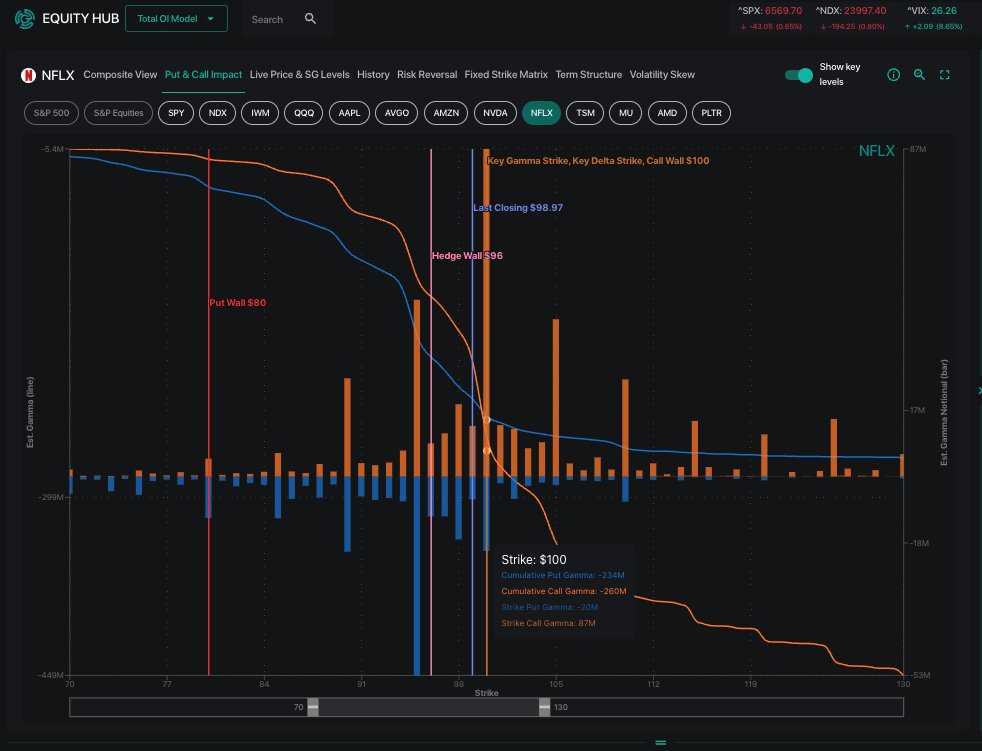The height and width of the screenshot is (751, 982).
Task: Open the Volatility Skew tab
Action: click(662, 74)
